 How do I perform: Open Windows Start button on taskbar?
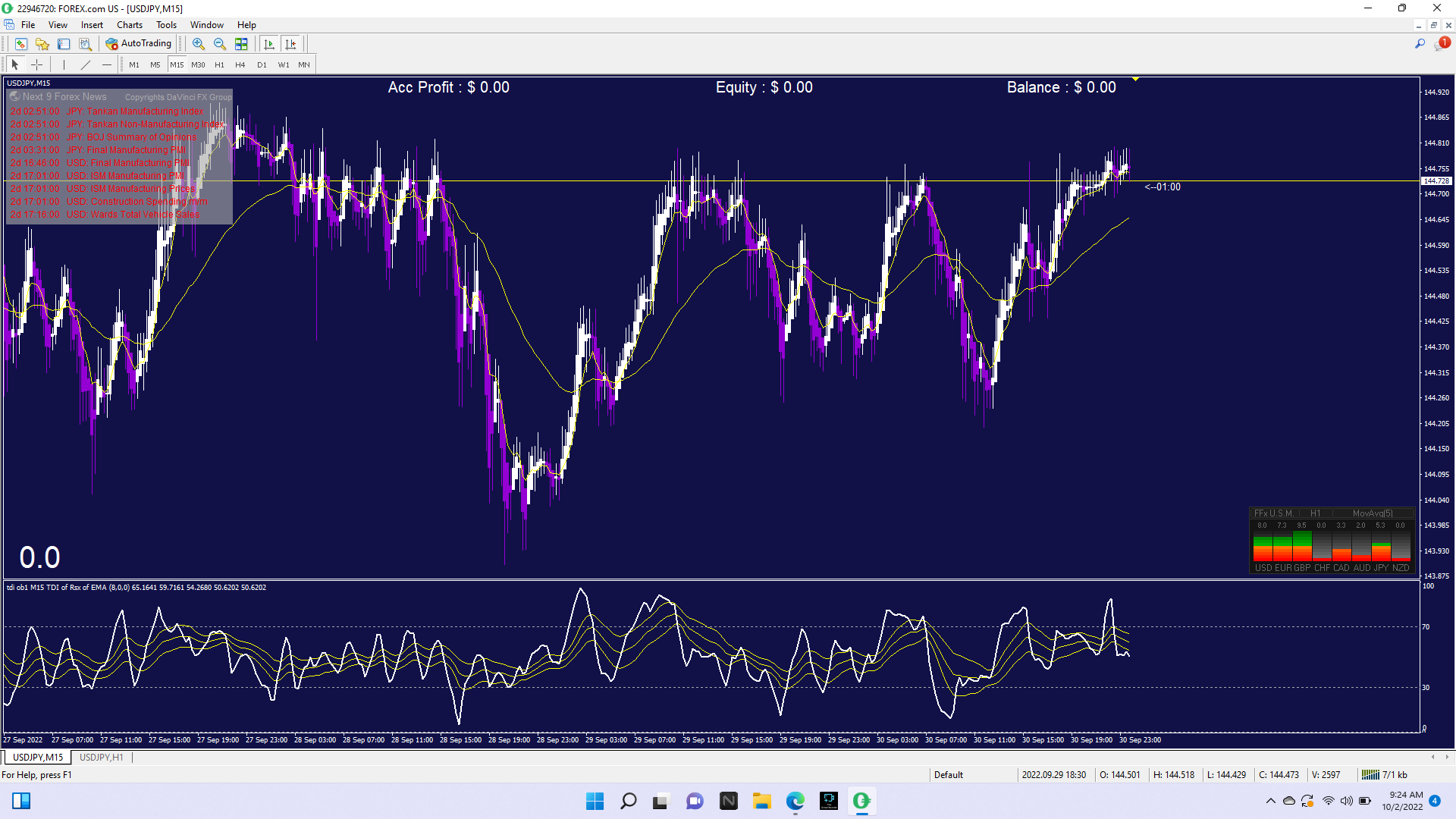pos(595,801)
